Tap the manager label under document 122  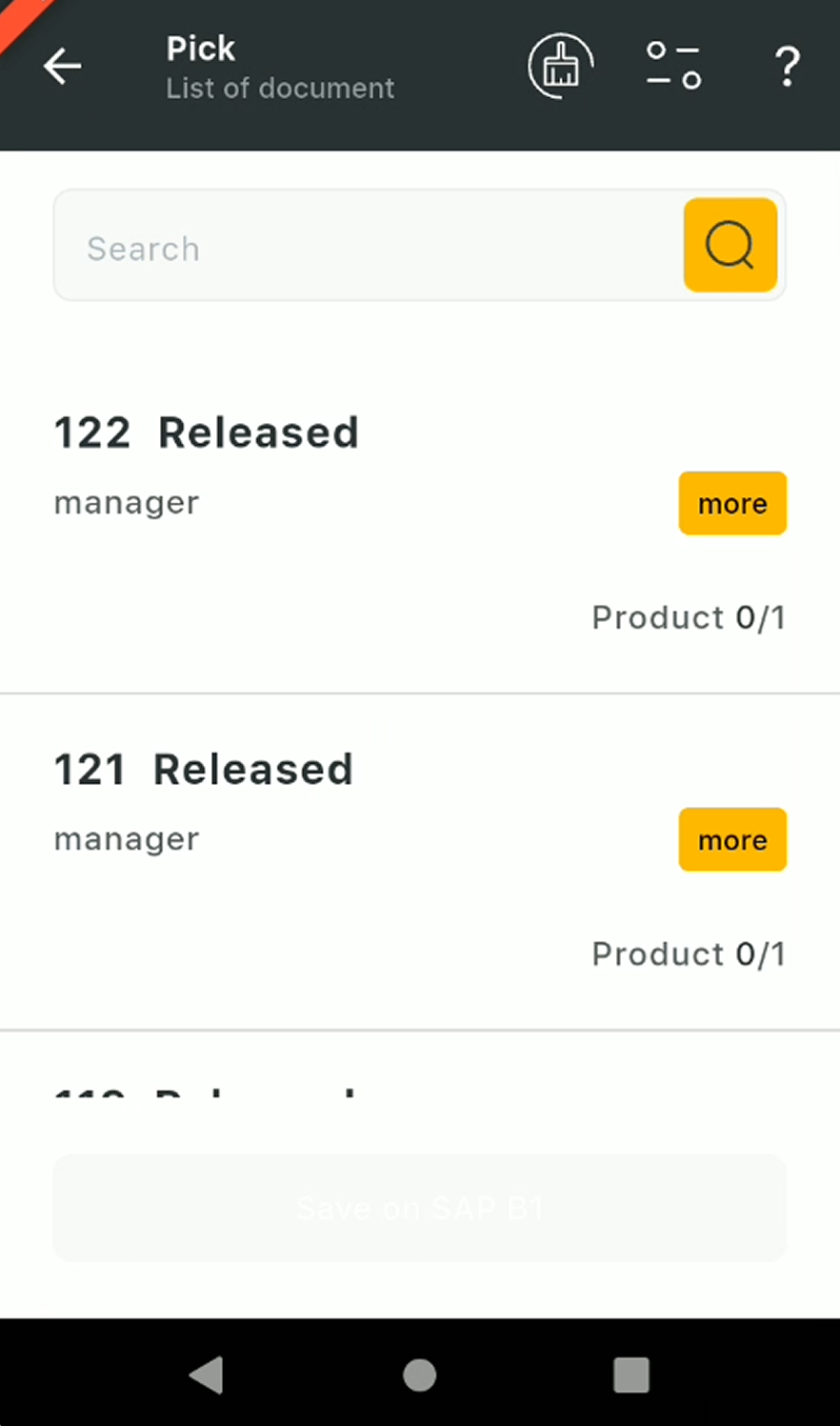[127, 503]
